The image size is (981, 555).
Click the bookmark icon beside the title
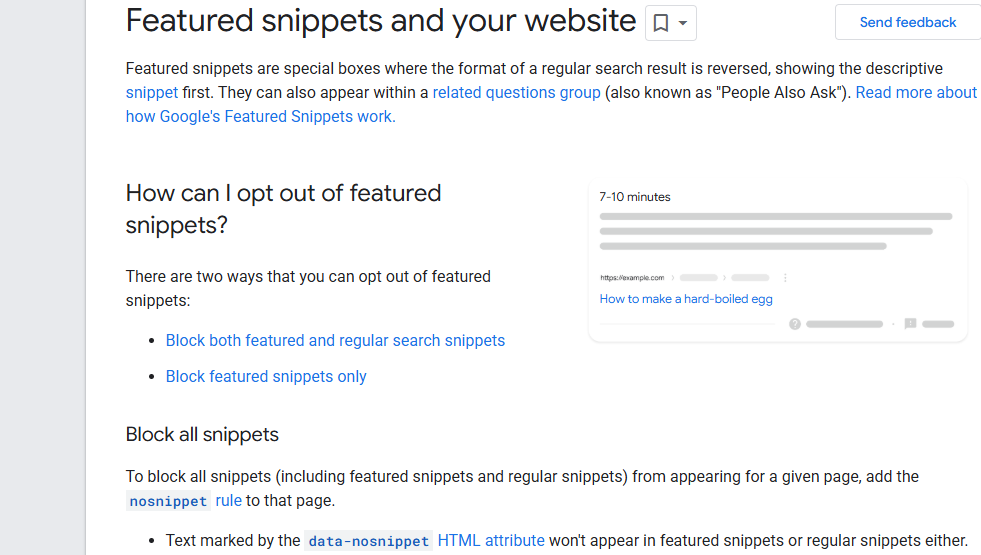tap(661, 23)
